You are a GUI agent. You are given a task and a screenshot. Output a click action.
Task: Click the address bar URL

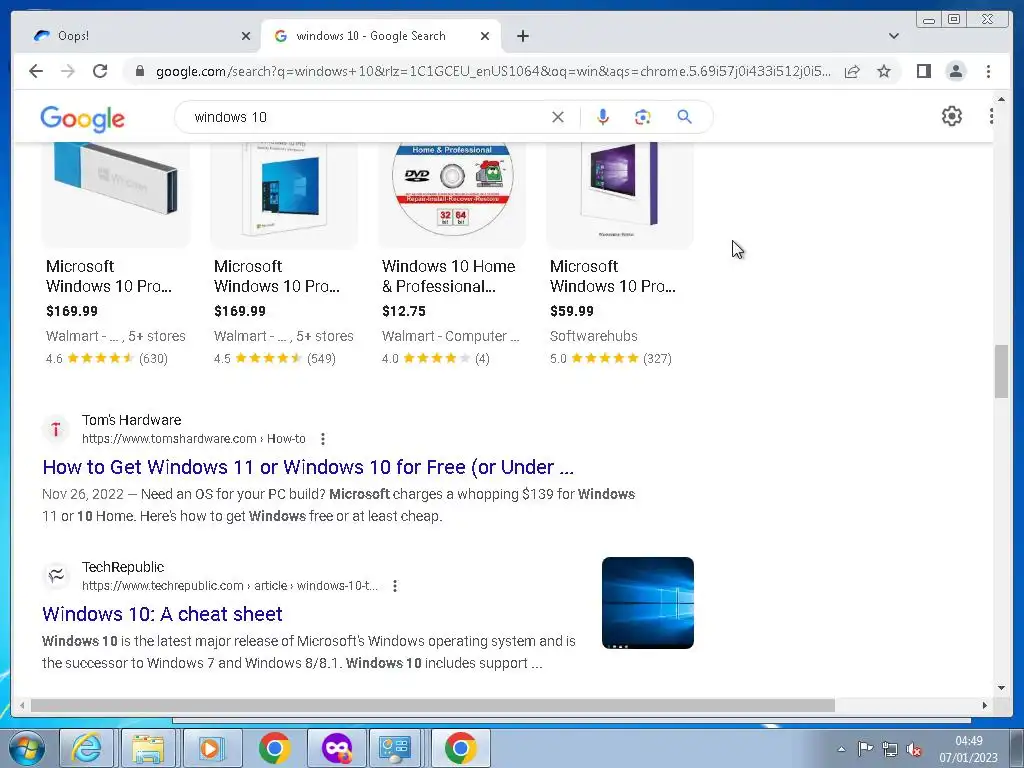(493, 71)
